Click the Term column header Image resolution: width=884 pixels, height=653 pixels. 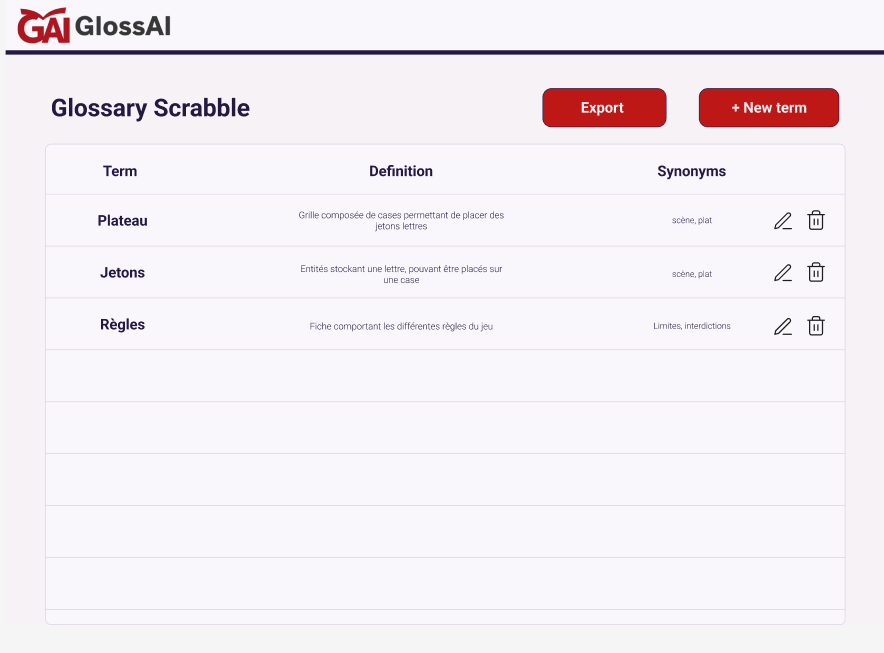tap(120, 171)
